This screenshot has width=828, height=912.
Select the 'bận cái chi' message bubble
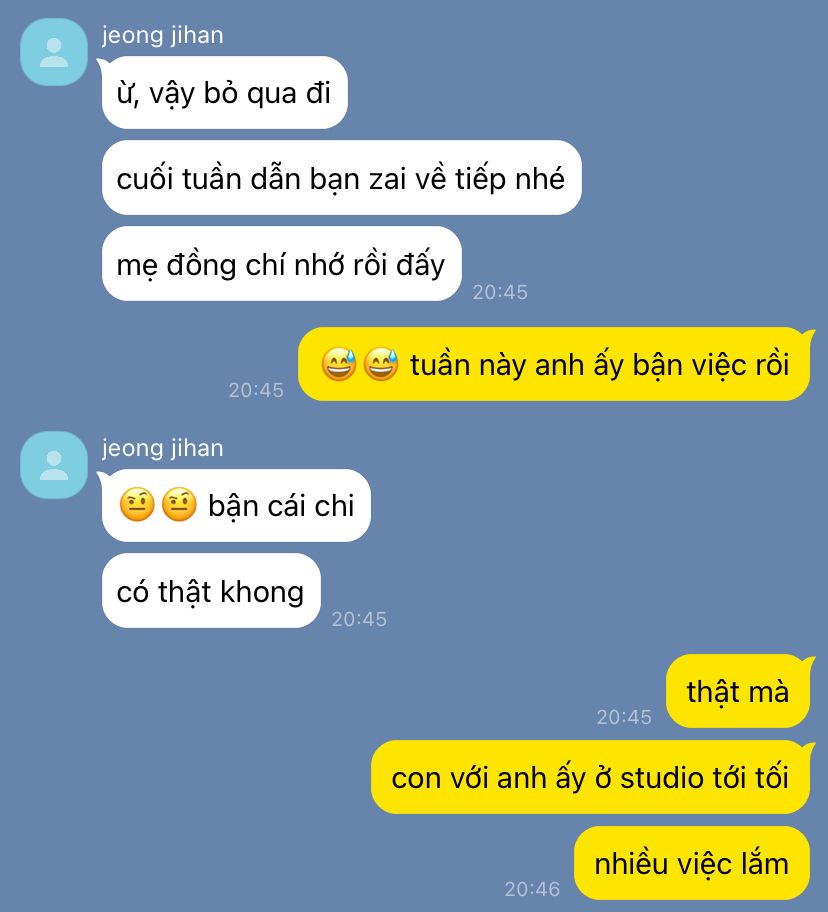click(236, 505)
